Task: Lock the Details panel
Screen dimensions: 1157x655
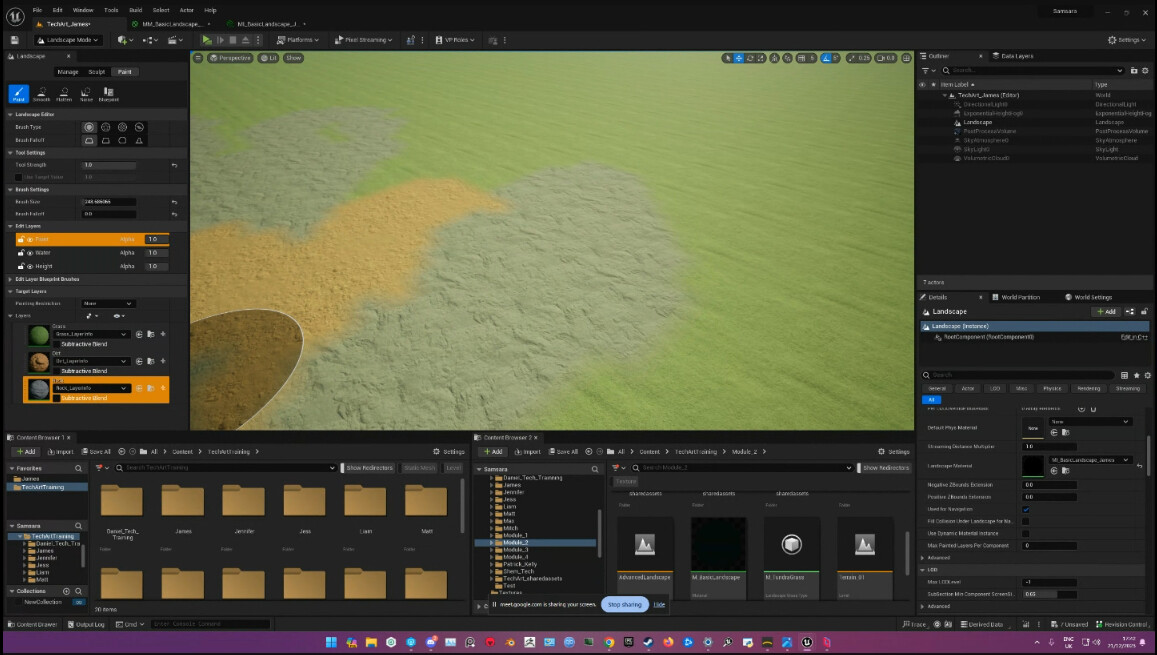Action: (x=1144, y=311)
